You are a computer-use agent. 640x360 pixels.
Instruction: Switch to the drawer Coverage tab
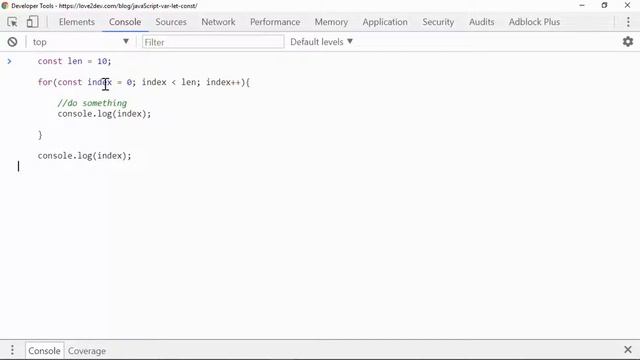(87, 351)
